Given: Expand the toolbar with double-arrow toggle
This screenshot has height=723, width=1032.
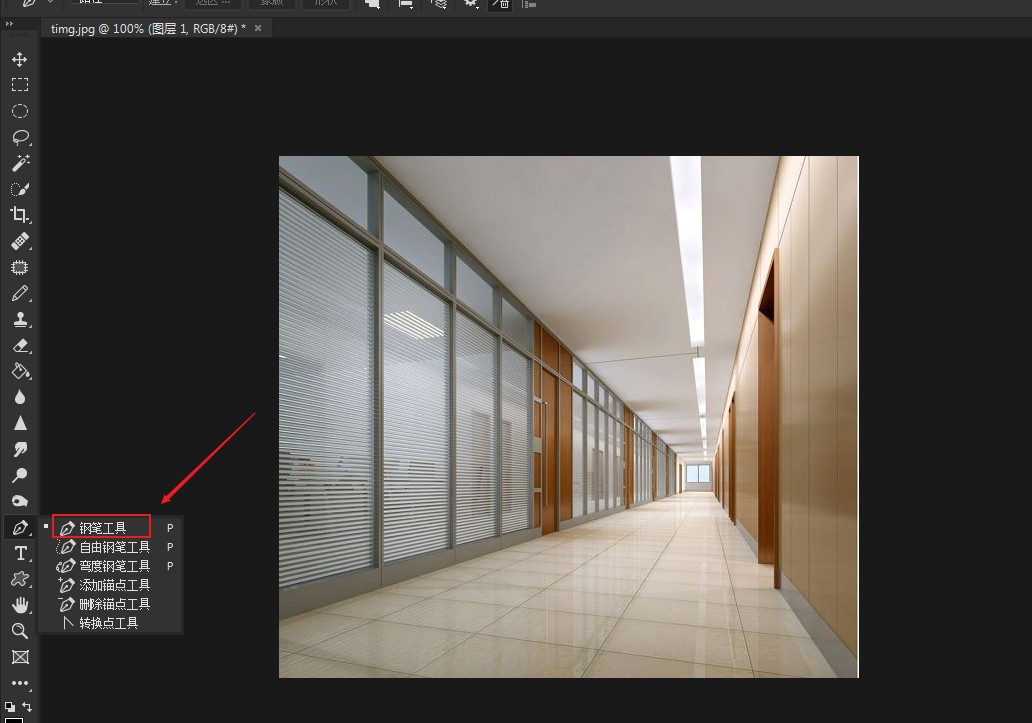Looking at the screenshot, I should (9, 24).
